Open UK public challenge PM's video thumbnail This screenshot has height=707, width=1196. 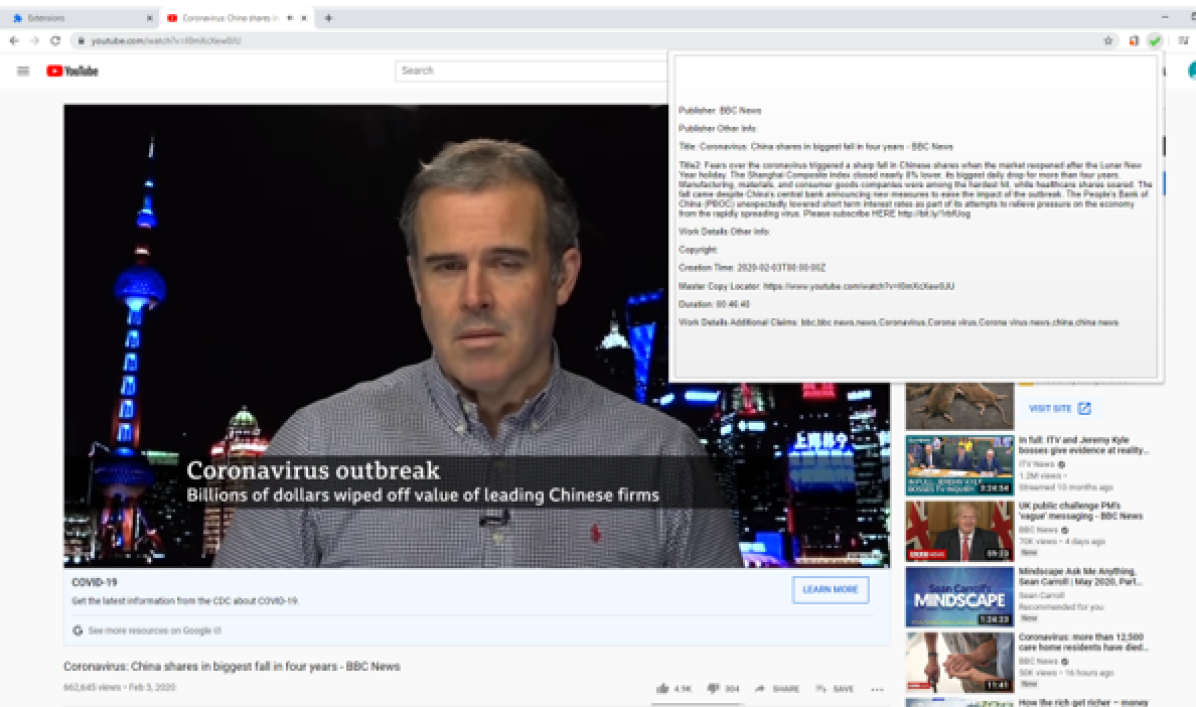coord(960,531)
